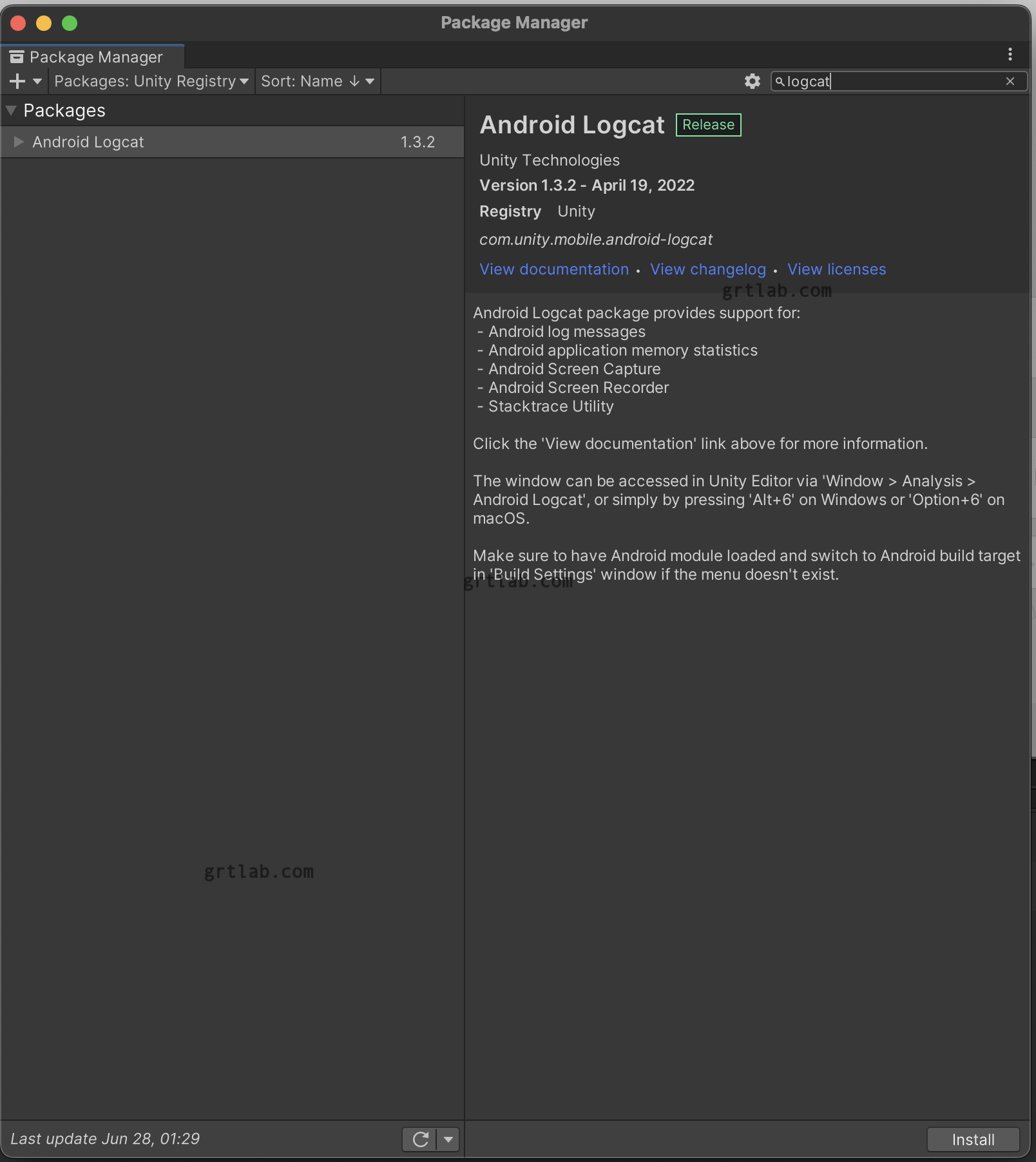The width and height of the screenshot is (1036, 1162).
Task: Clear the search field with X
Action: [x=1010, y=81]
